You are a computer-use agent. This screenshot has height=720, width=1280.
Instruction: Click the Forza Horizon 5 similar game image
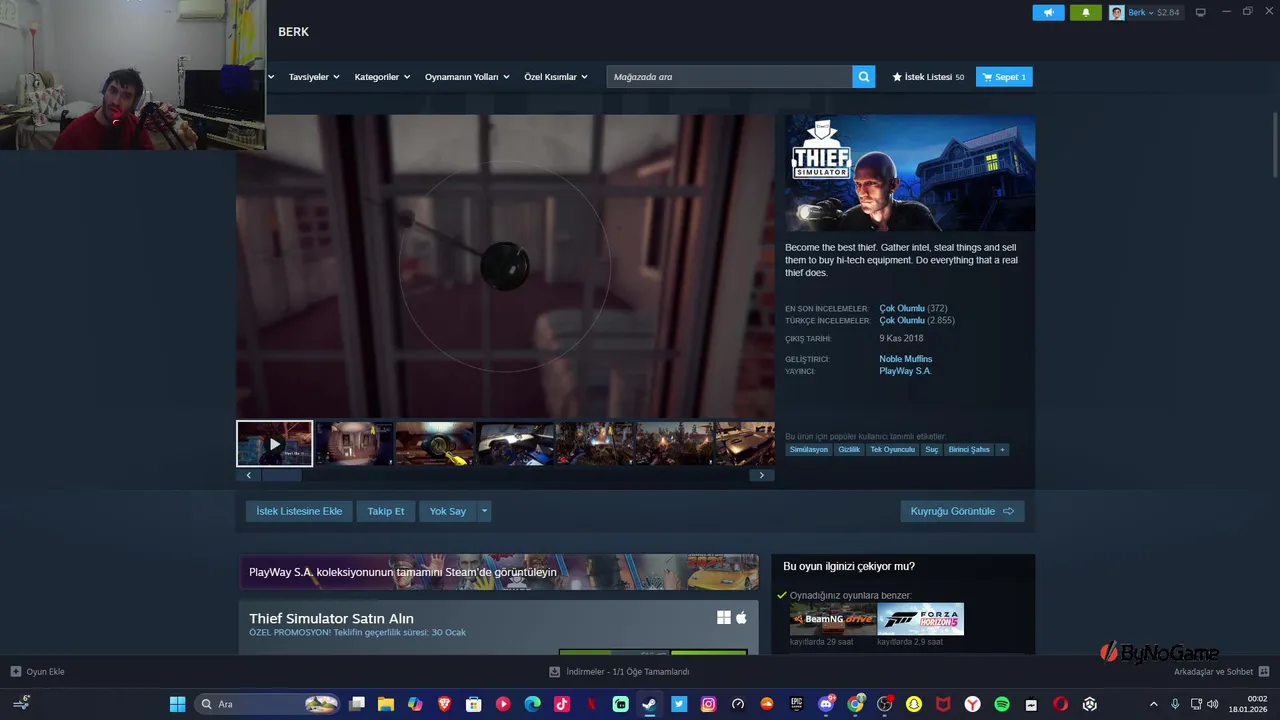pyautogui.click(x=920, y=619)
